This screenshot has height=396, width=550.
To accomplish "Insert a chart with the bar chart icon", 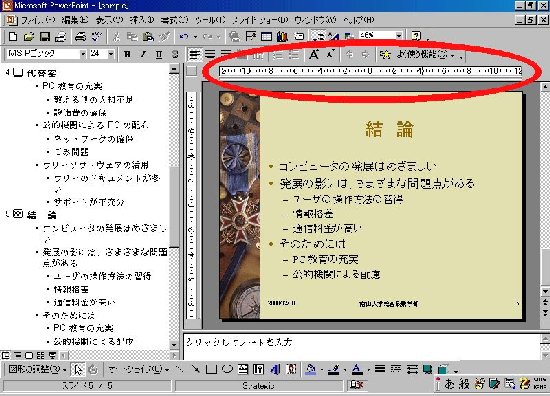I will pyautogui.click(x=282, y=36).
